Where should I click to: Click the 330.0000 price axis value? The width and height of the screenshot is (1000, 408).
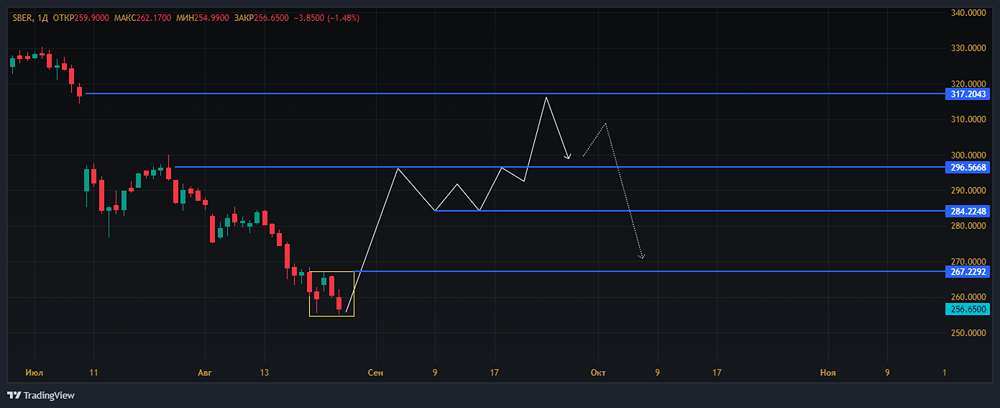967,48
